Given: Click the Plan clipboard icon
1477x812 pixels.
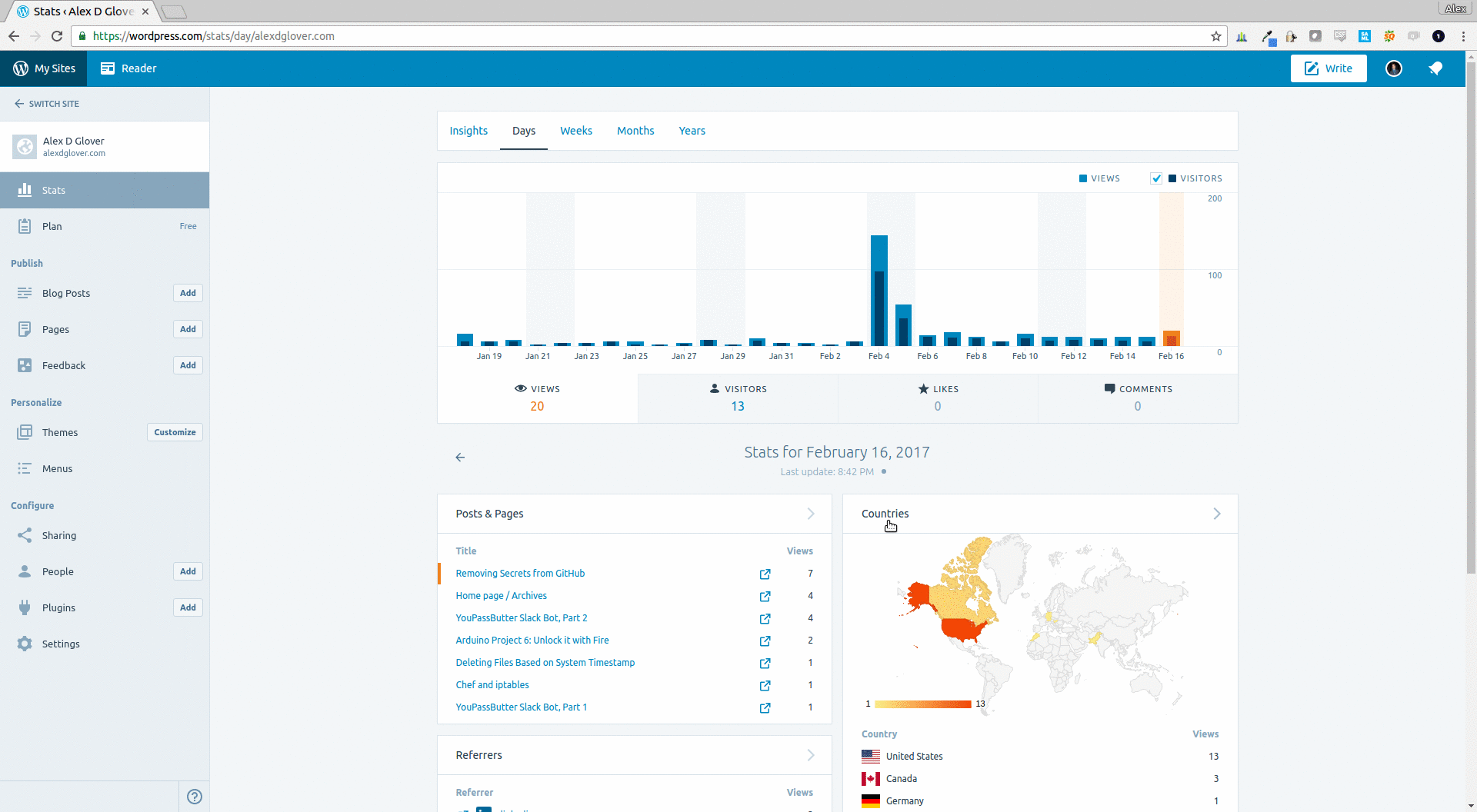Looking at the screenshot, I should pos(25,226).
